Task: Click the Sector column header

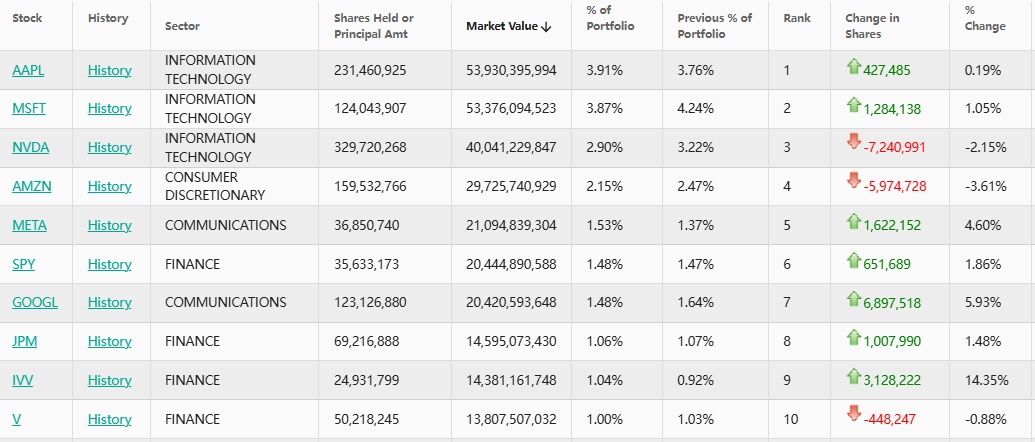Action: 182,26
